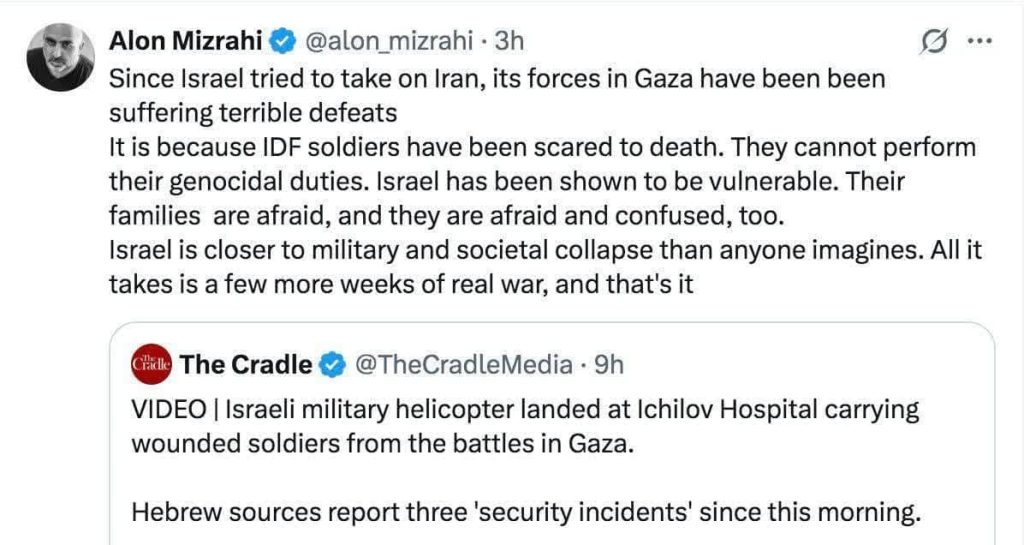Viewport: 1024px width, 545px height.
Task: Click The Cradle red logo avatar
Action: (x=154, y=365)
